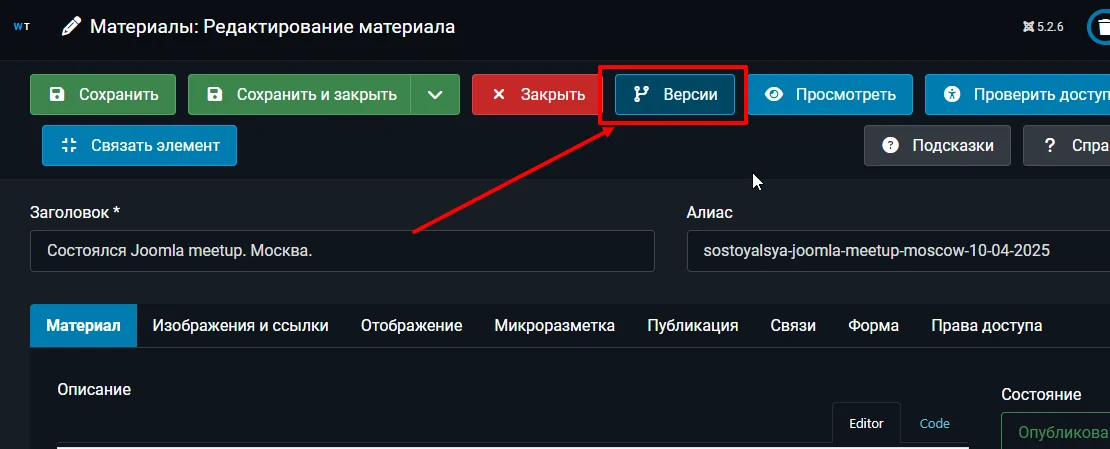The height and width of the screenshot is (449, 1110).
Task: Switch editor to Editor mode tab
Action: (x=866, y=424)
